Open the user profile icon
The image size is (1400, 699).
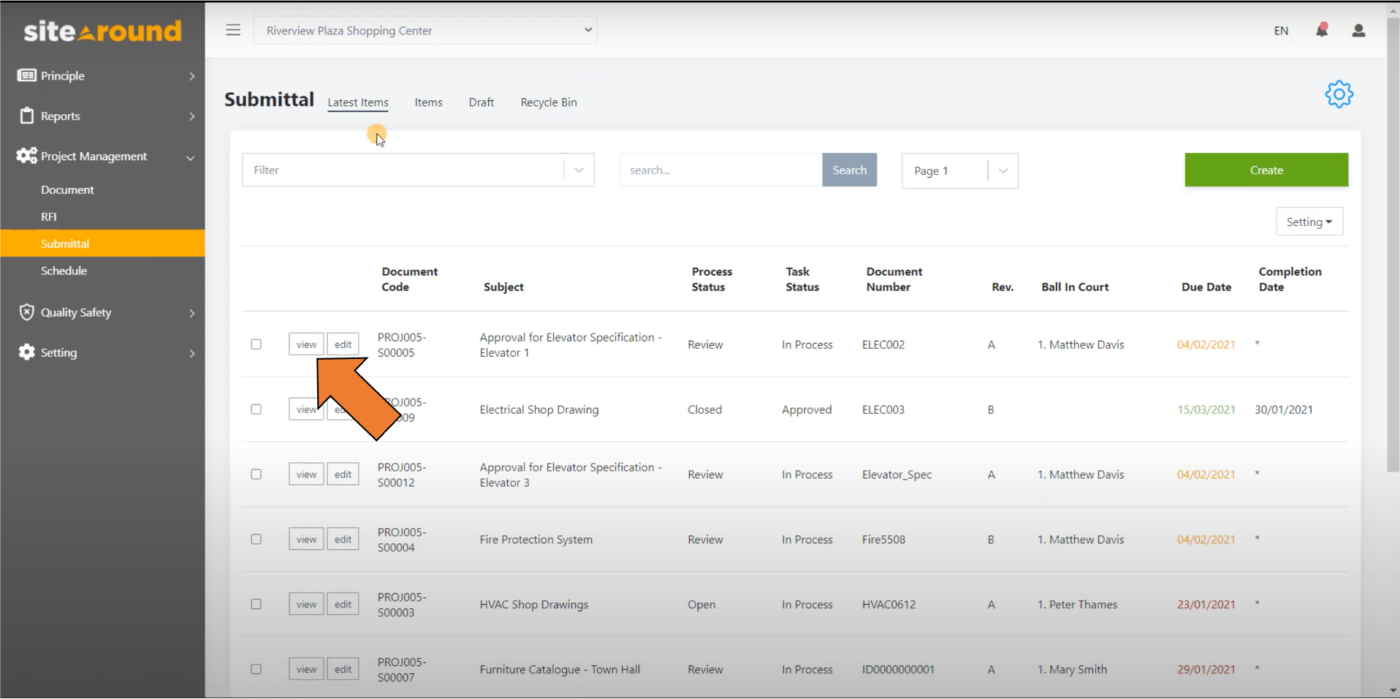(x=1358, y=30)
